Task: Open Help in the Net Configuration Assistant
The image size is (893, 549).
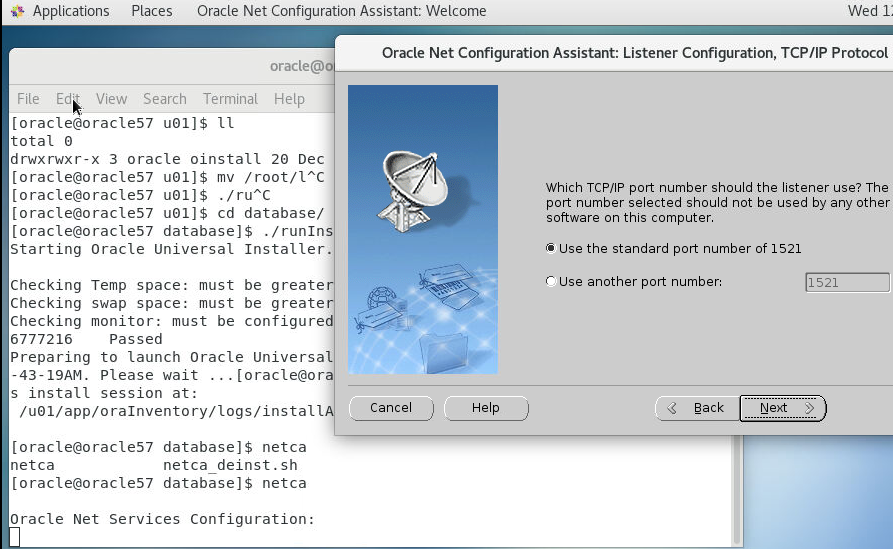Action: tap(486, 408)
